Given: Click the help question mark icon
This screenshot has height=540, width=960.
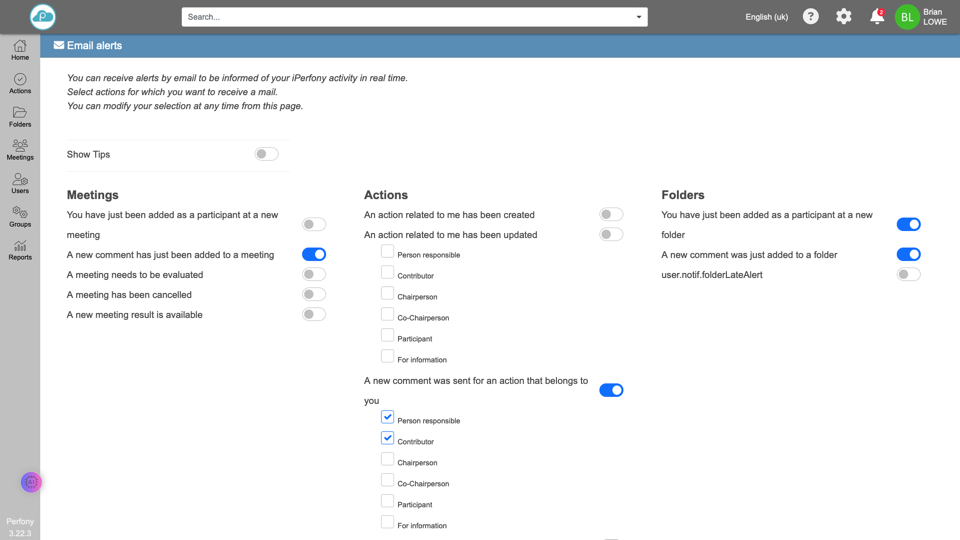Looking at the screenshot, I should tap(811, 17).
